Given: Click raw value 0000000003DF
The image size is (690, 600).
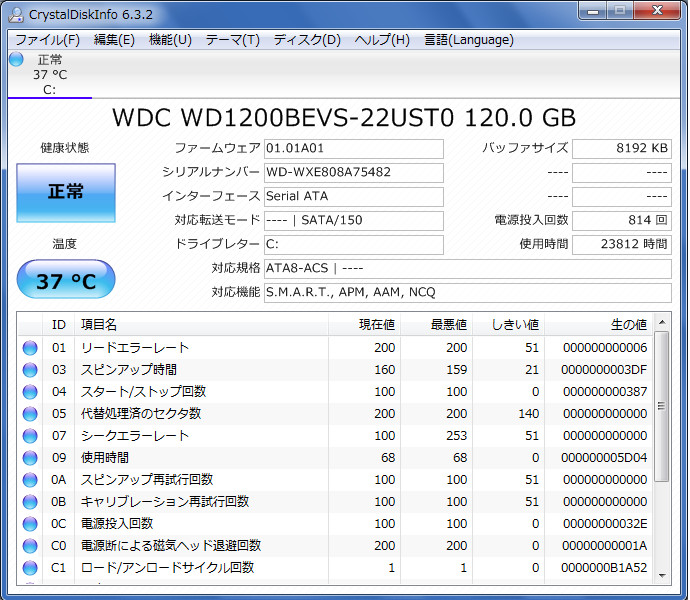Looking at the screenshot, I should (x=604, y=370).
